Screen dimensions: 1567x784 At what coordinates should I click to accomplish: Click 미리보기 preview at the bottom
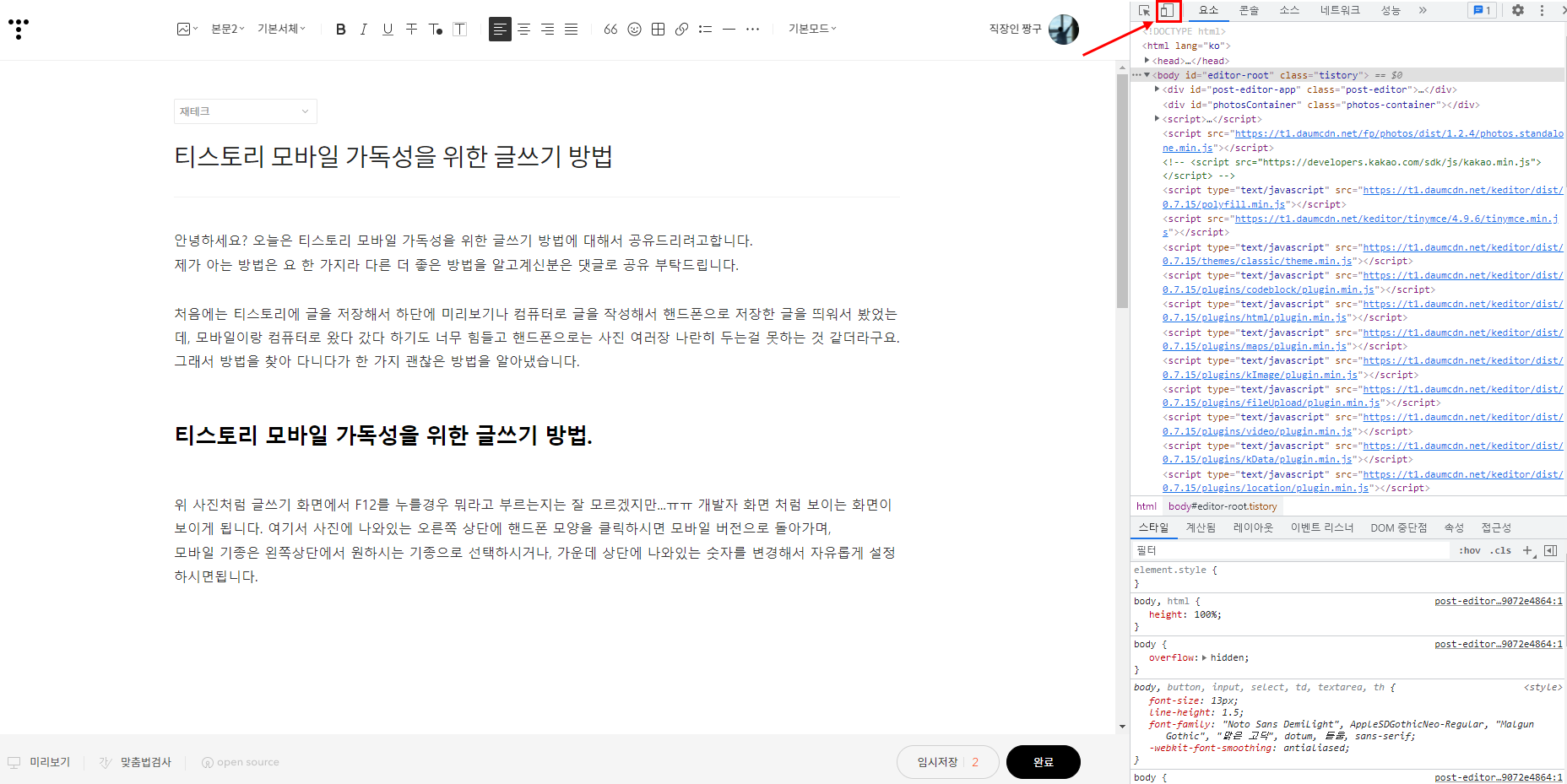pyautogui.click(x=40, y=762)
